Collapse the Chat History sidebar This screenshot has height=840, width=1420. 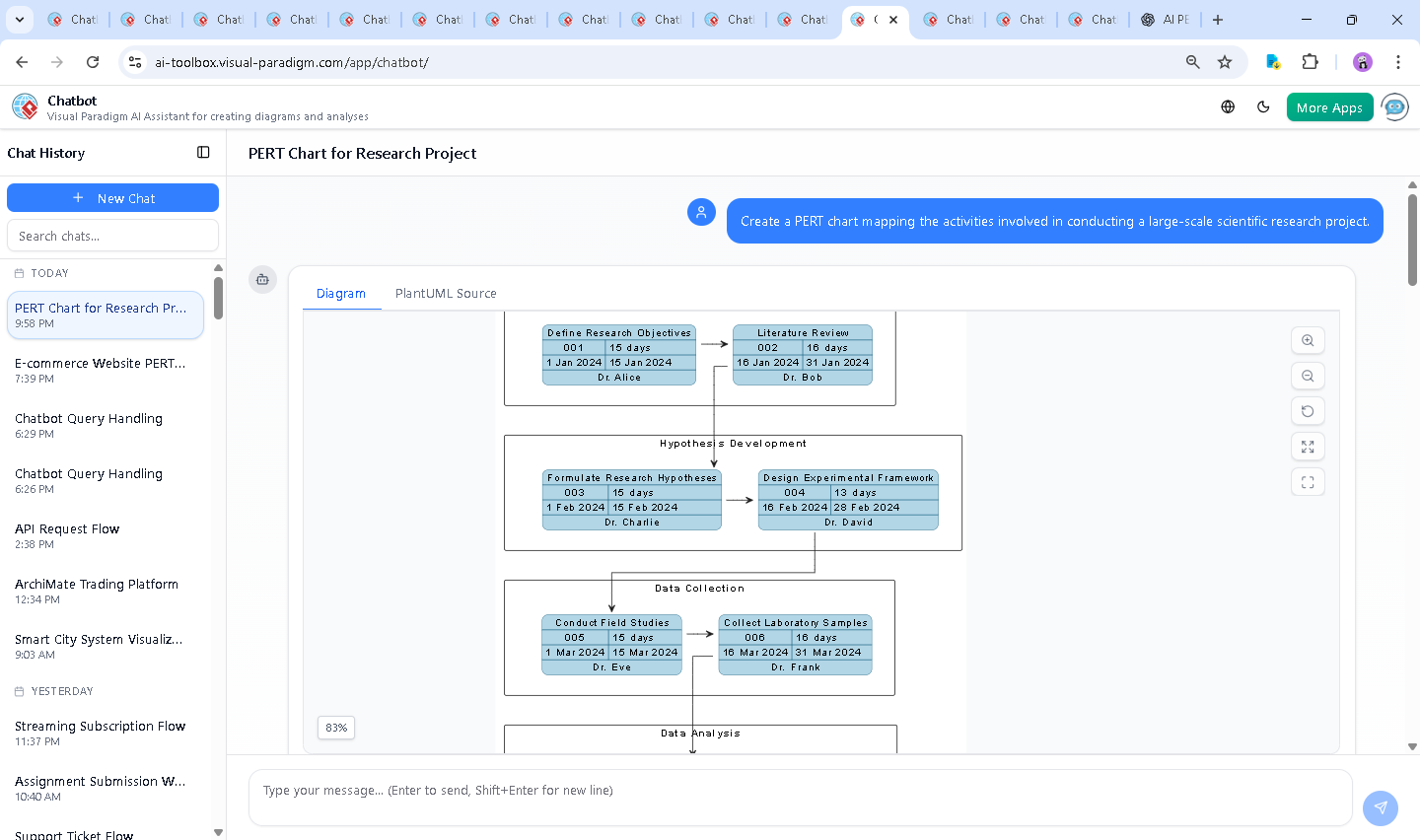[x=203, y=152]
